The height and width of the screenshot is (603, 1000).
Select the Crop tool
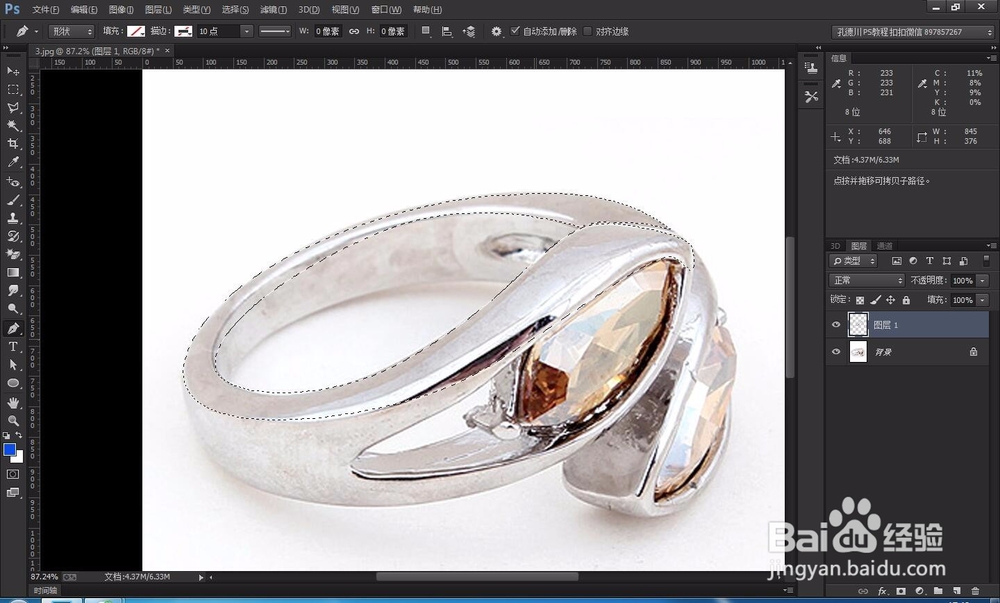tap(13, 143)
